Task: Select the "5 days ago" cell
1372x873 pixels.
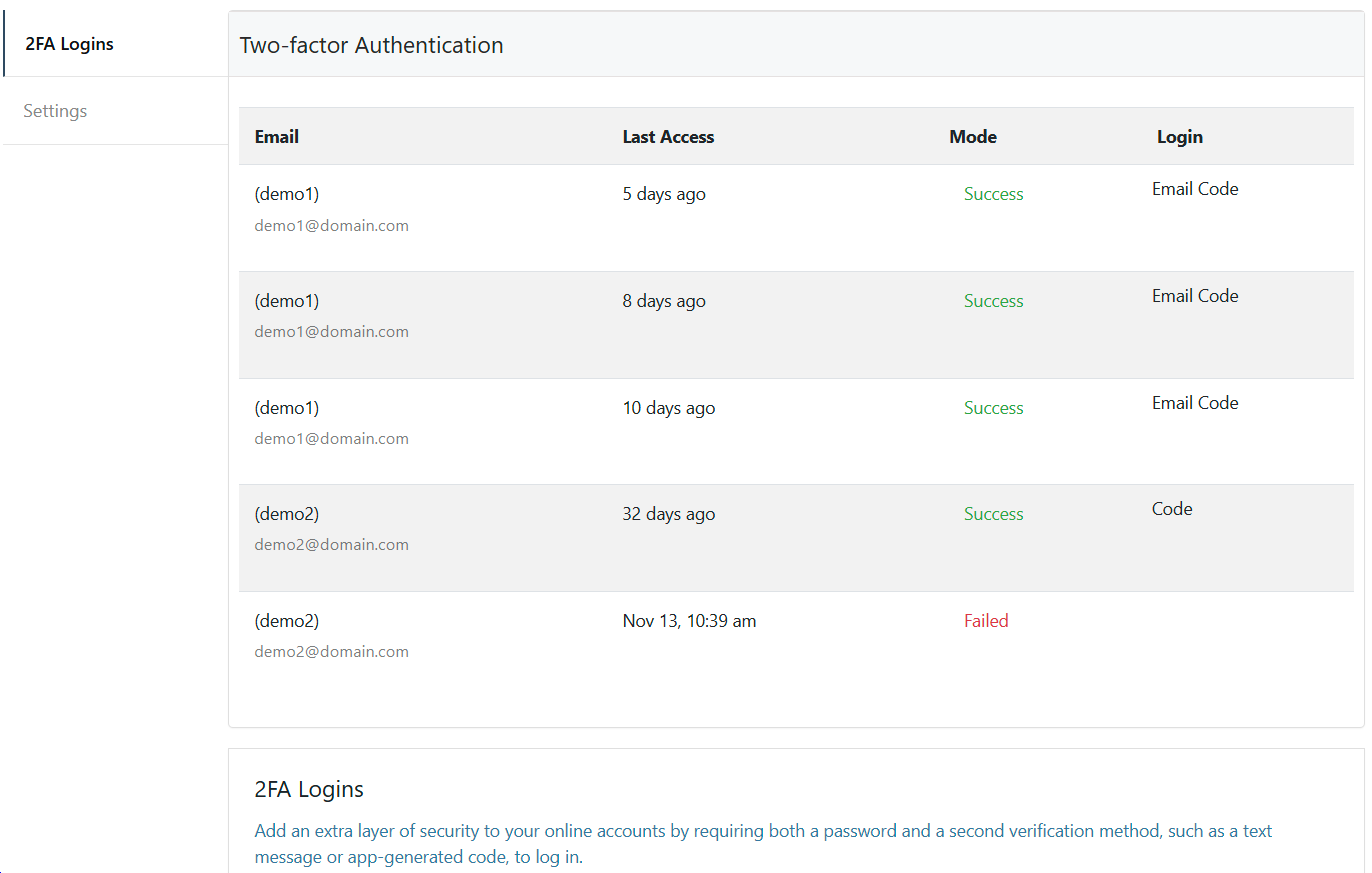Action: coord(664,194)
